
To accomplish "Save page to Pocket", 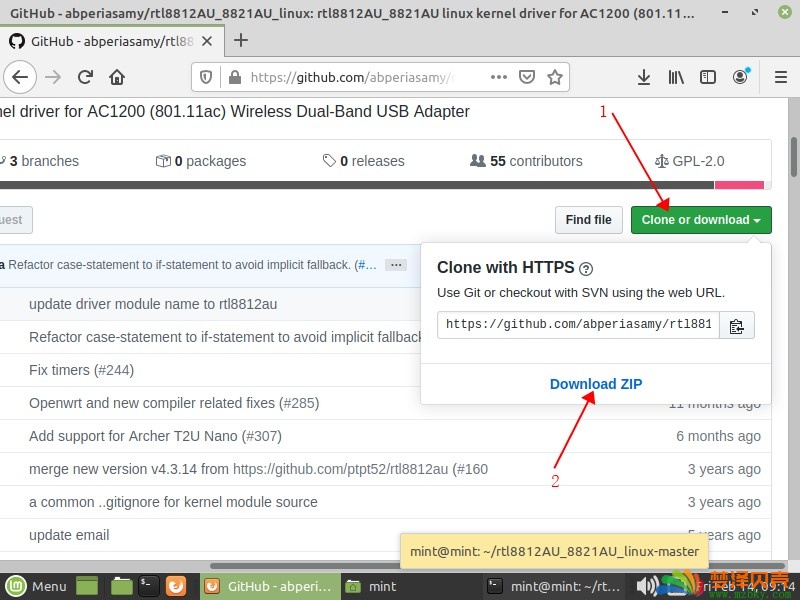I will point(527,77).
